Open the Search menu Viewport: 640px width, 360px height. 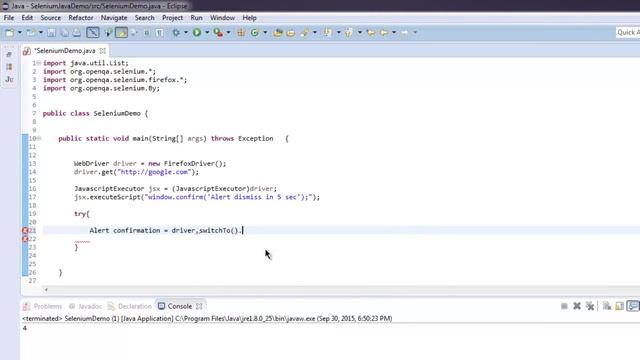[x=144, y=18]
